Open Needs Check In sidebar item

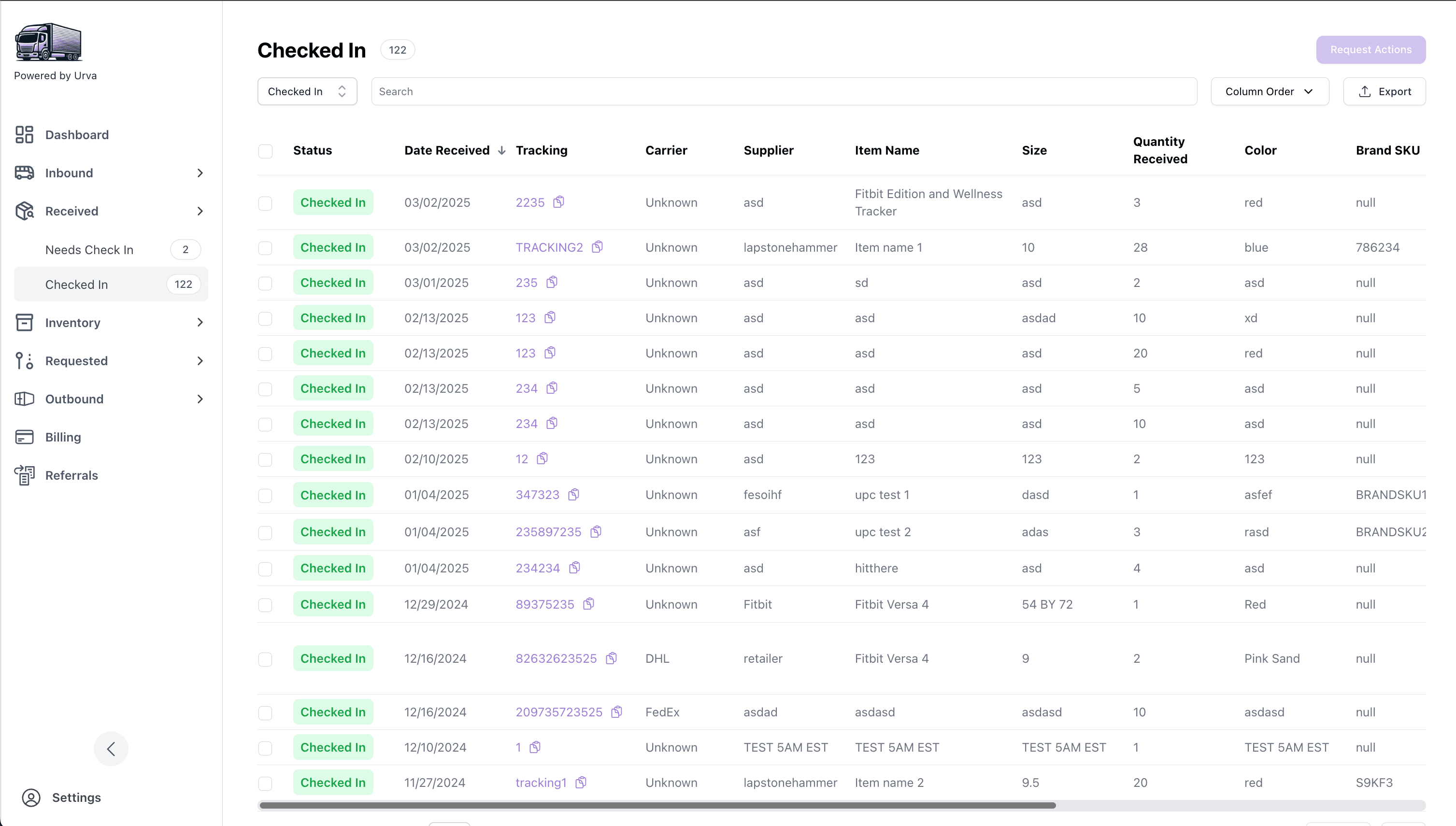(90, 250)
